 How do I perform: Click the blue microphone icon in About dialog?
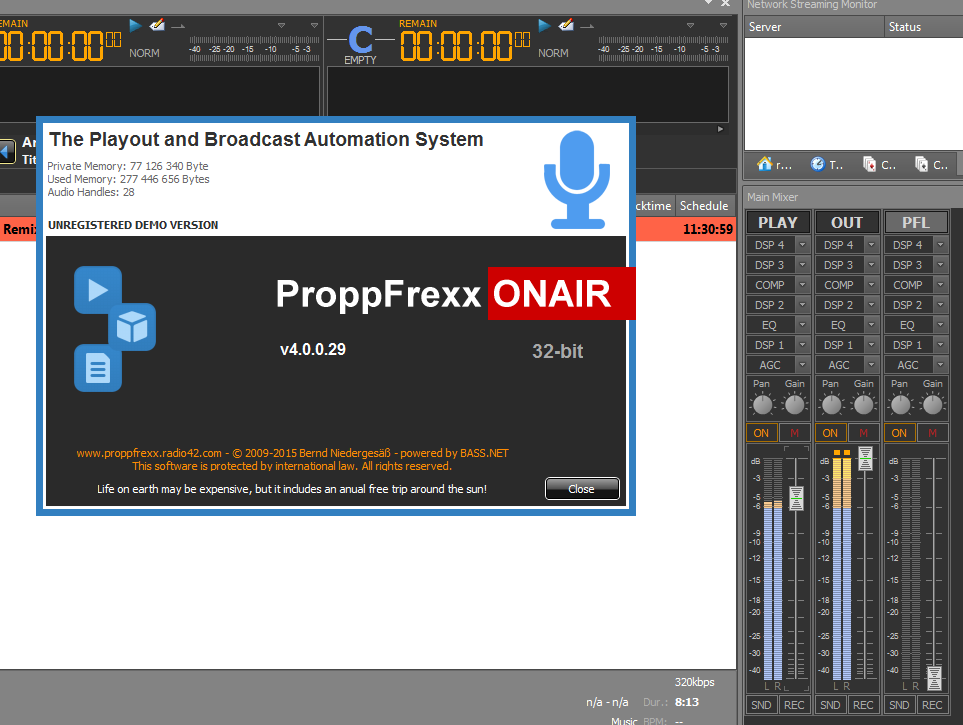tap(577, 179)
